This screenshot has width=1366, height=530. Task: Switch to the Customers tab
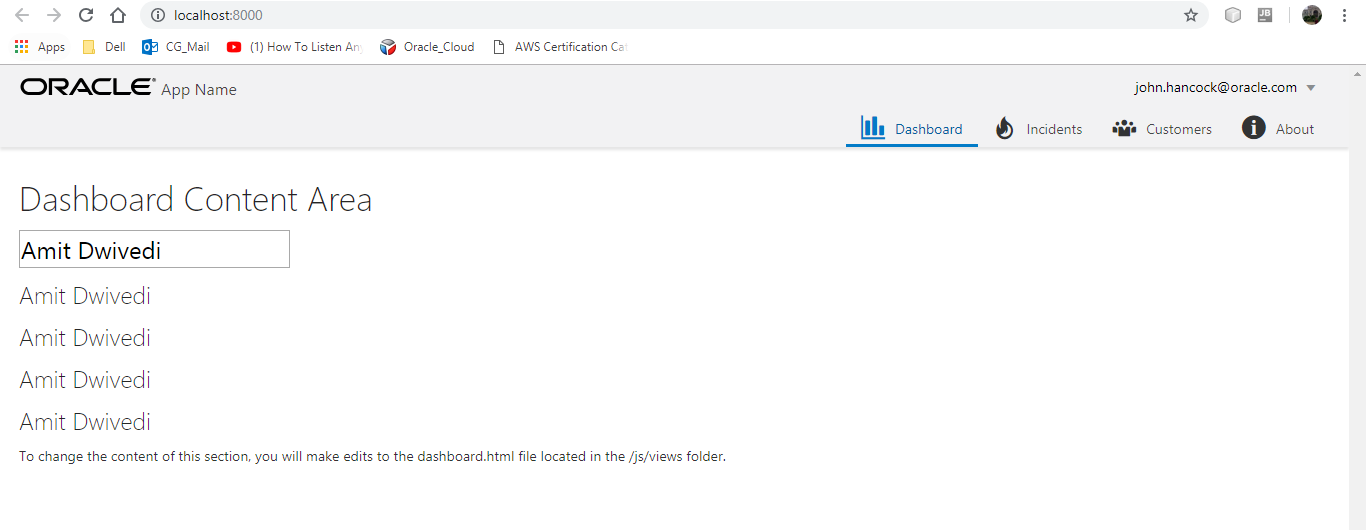(x=1162, y=129)
